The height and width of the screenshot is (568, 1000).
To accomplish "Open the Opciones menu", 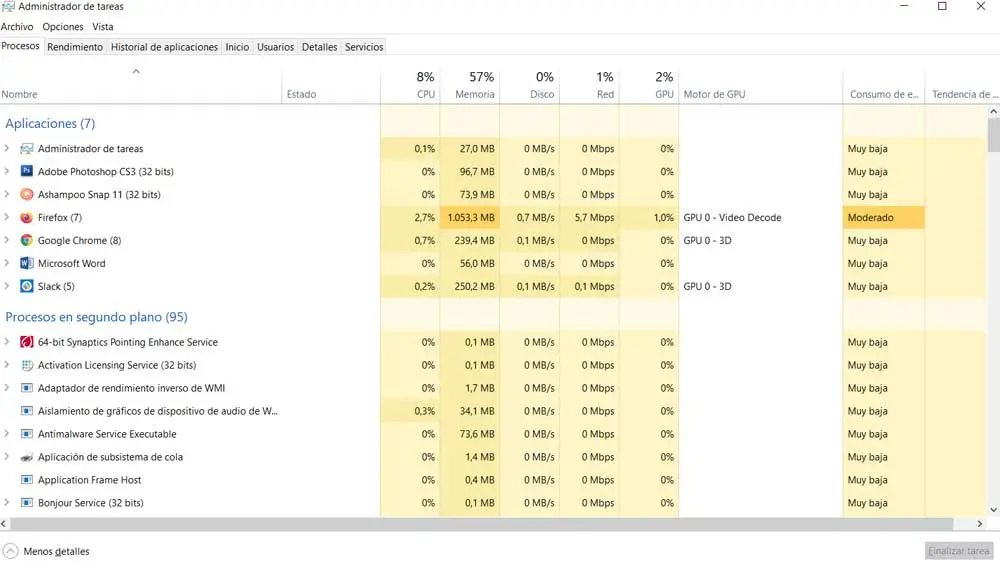I will (x=63, y=27).
